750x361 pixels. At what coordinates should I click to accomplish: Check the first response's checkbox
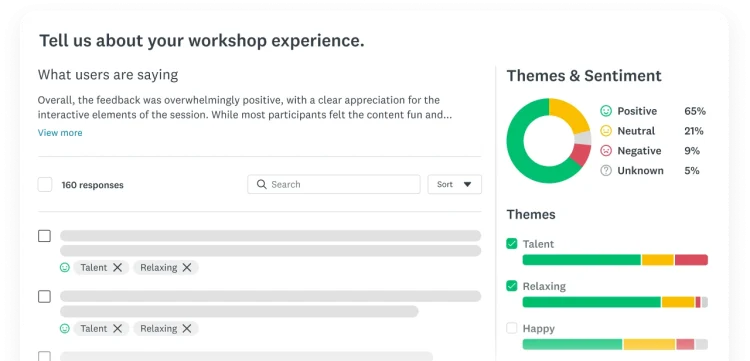coord(44,236)
